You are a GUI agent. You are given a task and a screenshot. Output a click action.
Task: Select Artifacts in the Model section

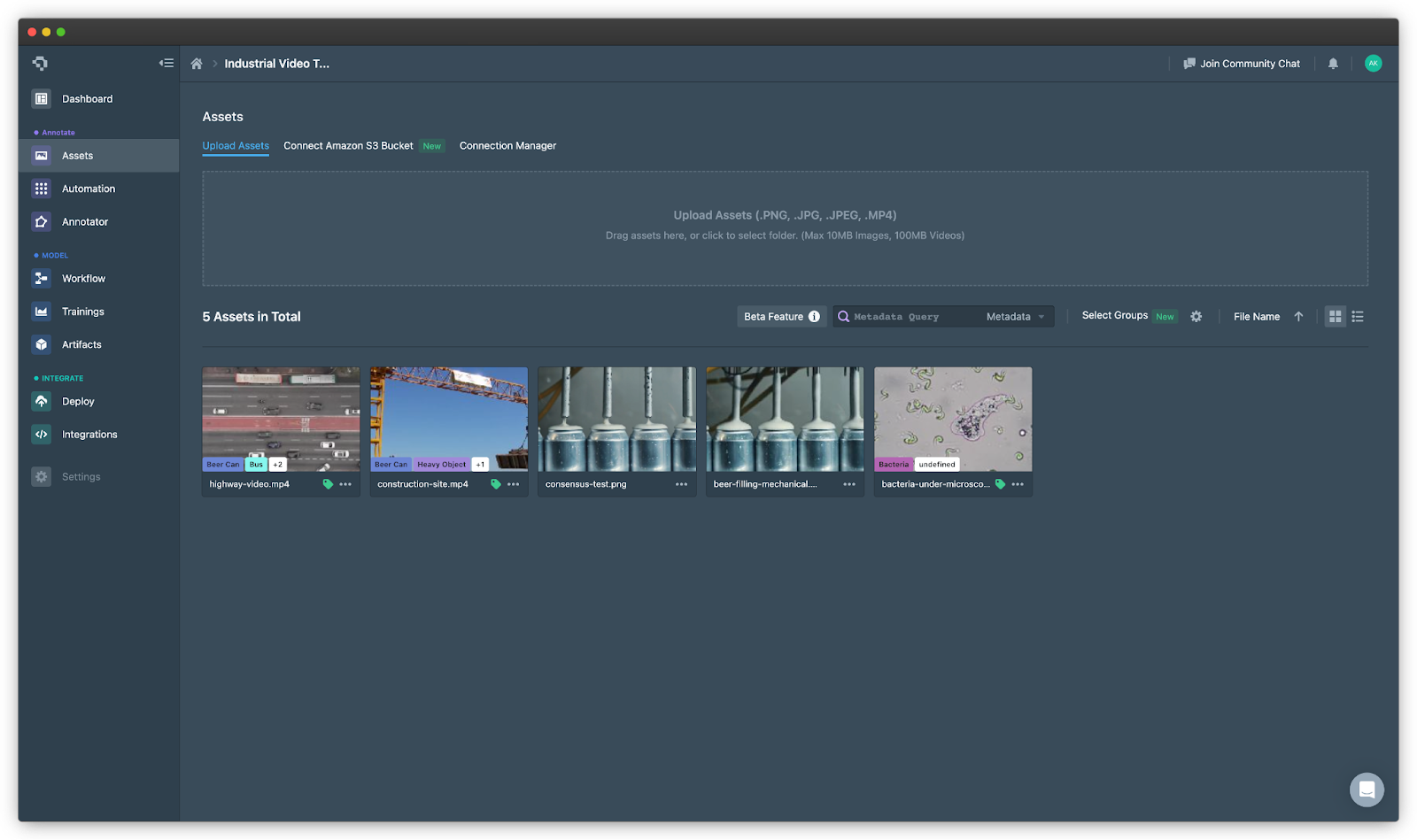[x=81, y=344]
